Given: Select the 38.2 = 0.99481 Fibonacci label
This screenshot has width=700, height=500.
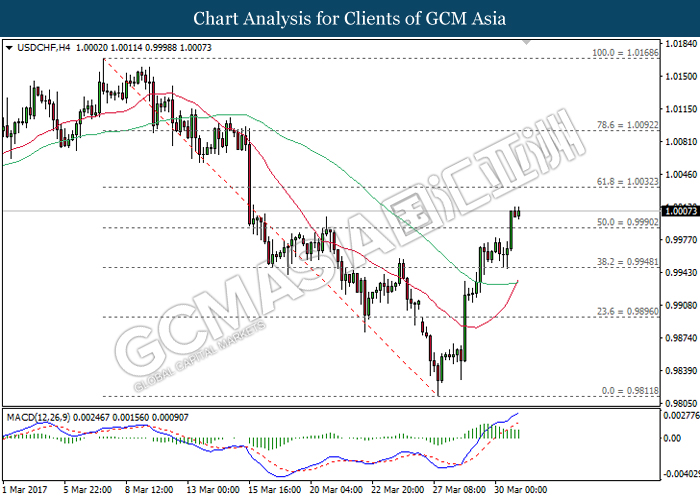Looking at the screenshot, I should pyautogui.click(x=627, y=262).
